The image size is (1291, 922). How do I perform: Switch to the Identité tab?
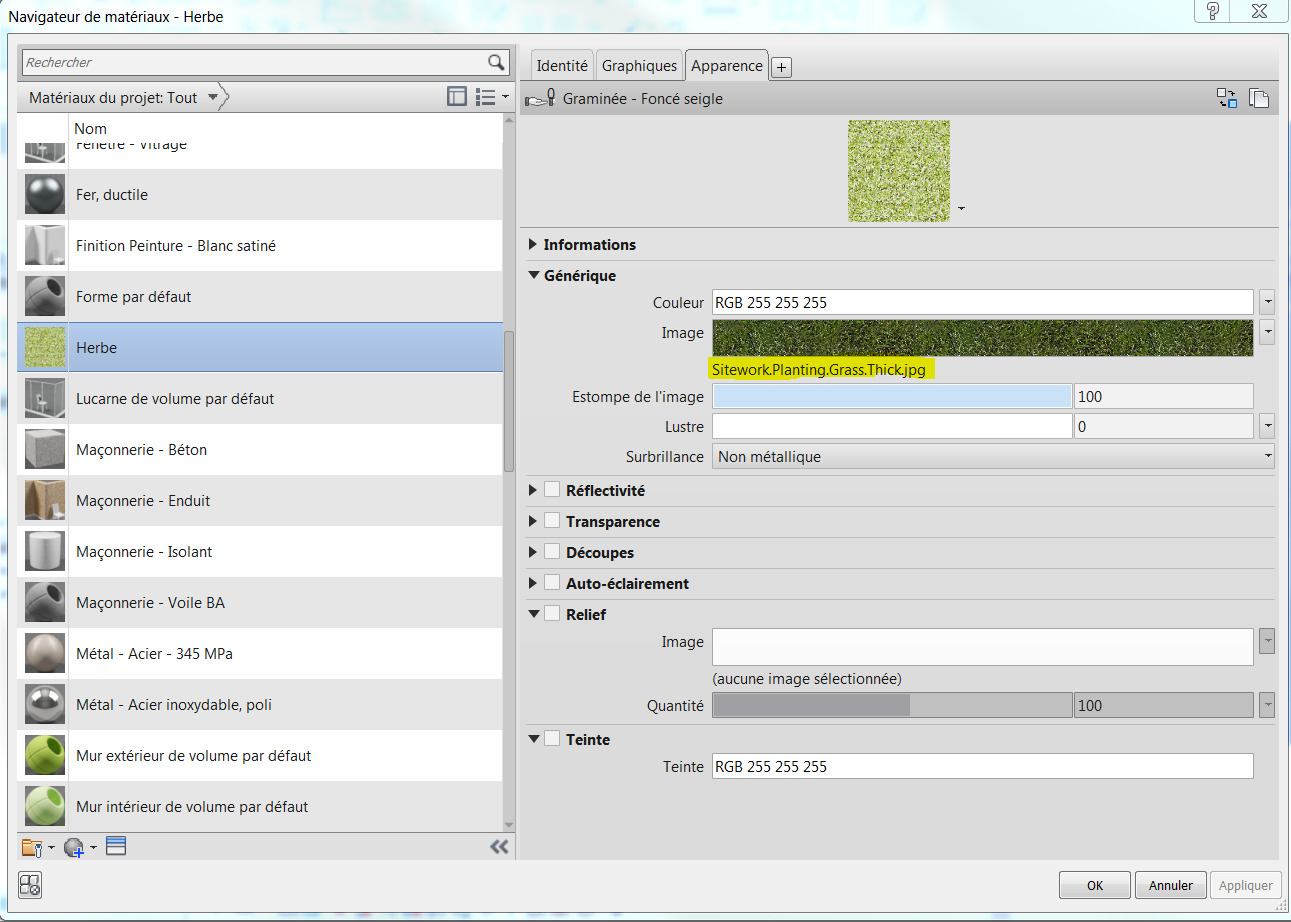(x=561, y=66)
